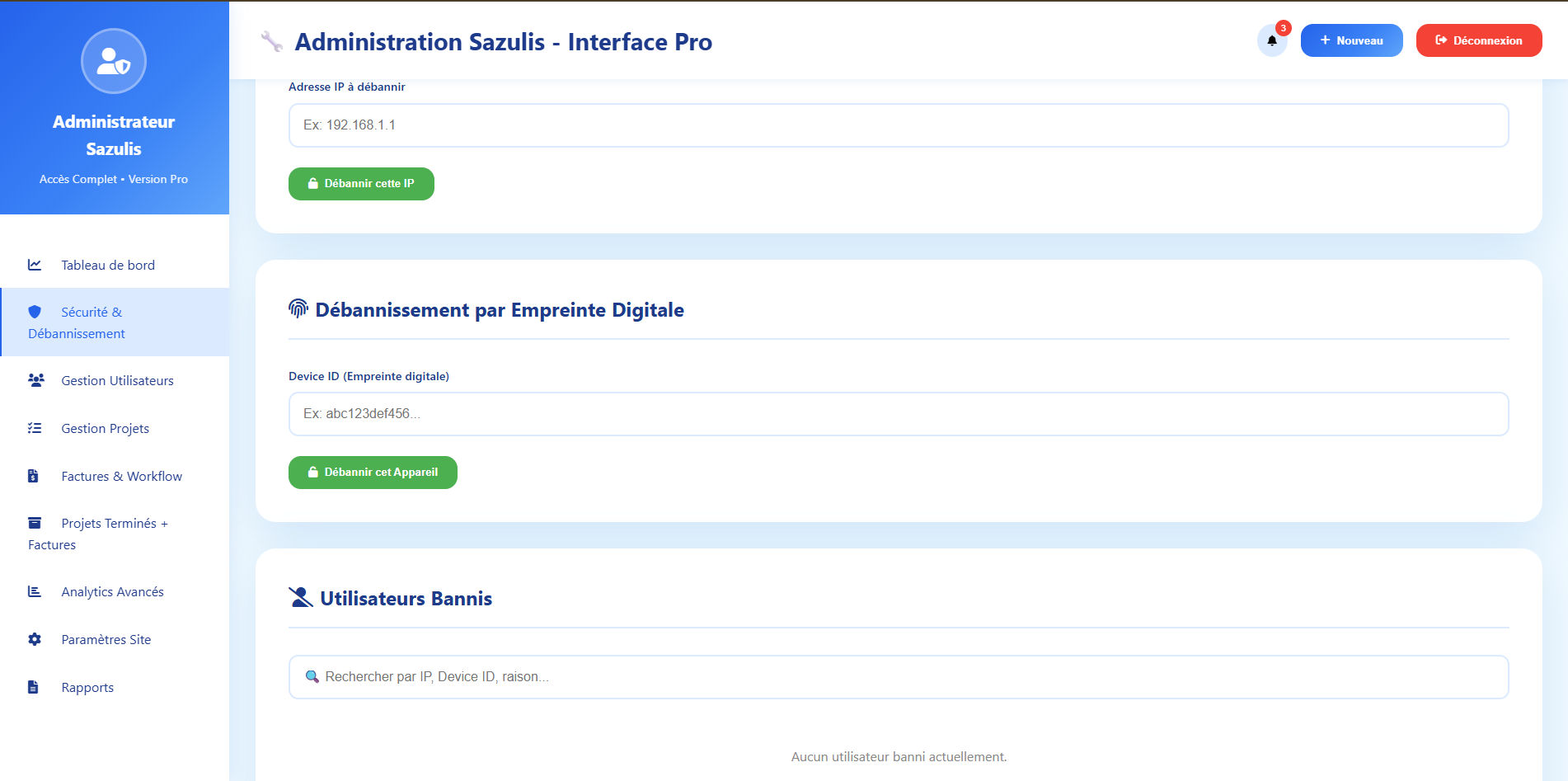
Task: Open the Gestion Projets menu item
Action: (106, 428)
